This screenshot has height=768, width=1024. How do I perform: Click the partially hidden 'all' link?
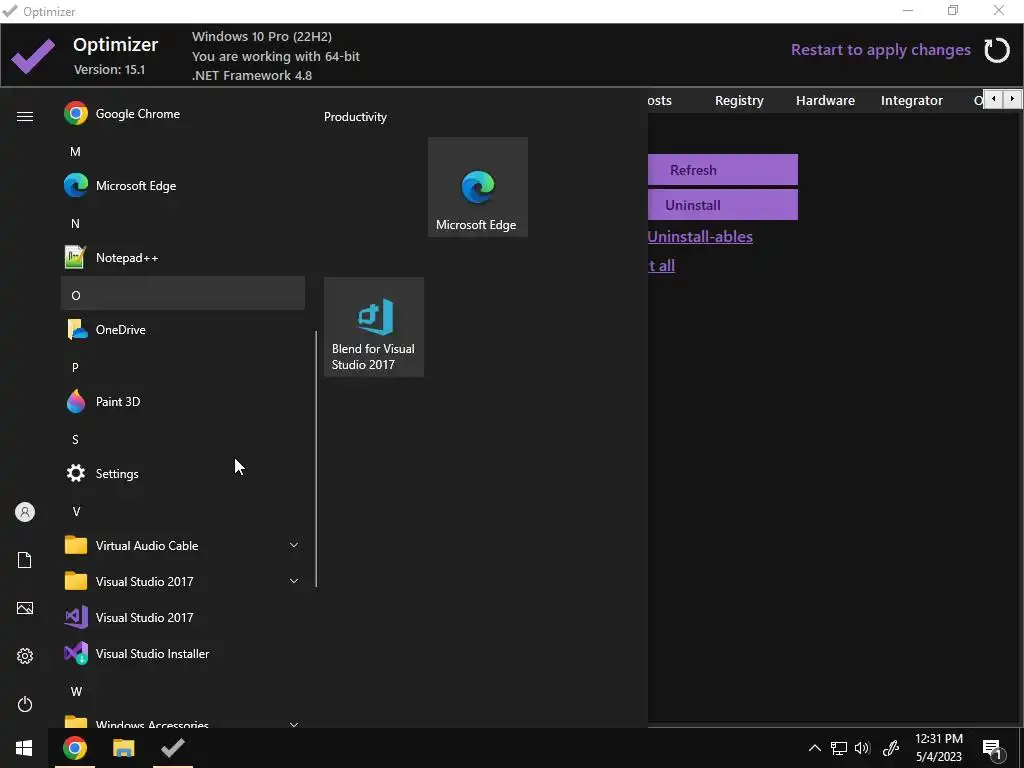[662, 266]
